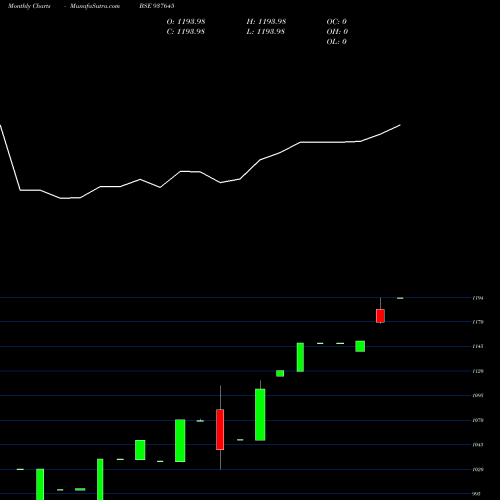This screenshot has width=500, height=500.
Task: Click the high value 'H: 1193.98'
Action: click(x=266, y=22)
